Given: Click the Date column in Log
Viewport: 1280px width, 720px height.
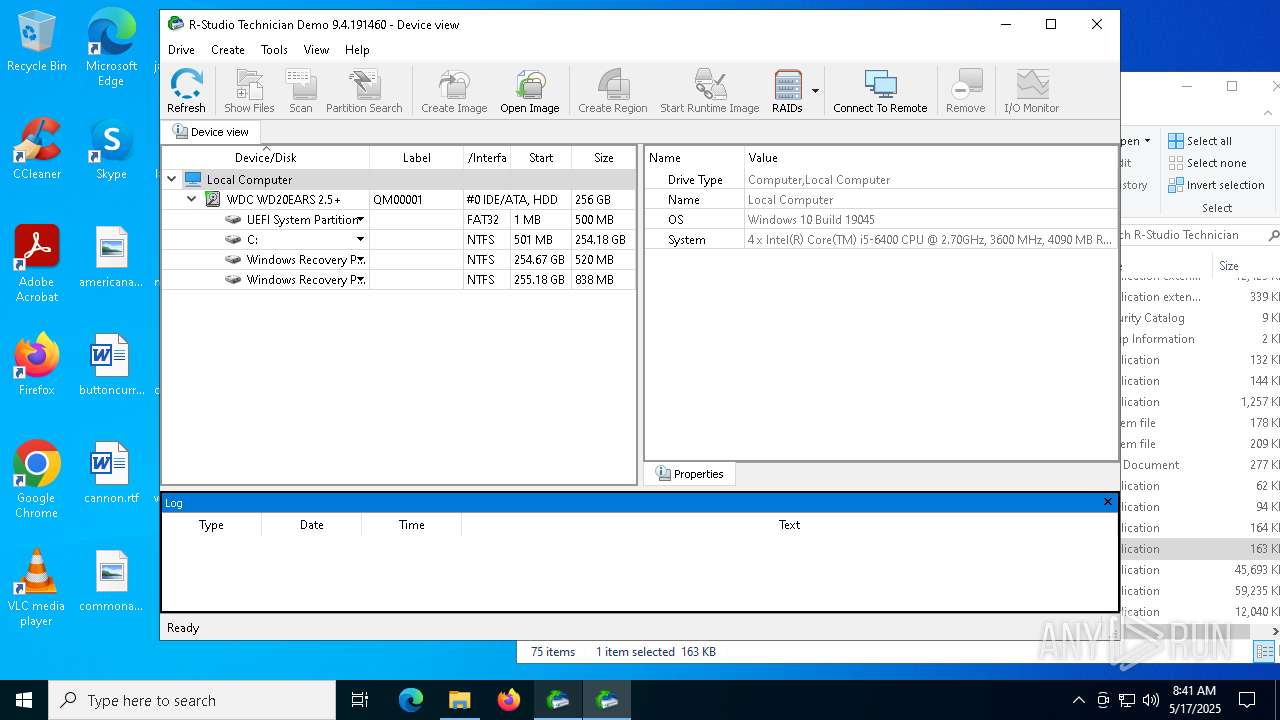Looking at the screenshot, I should [x=311, y=525].
